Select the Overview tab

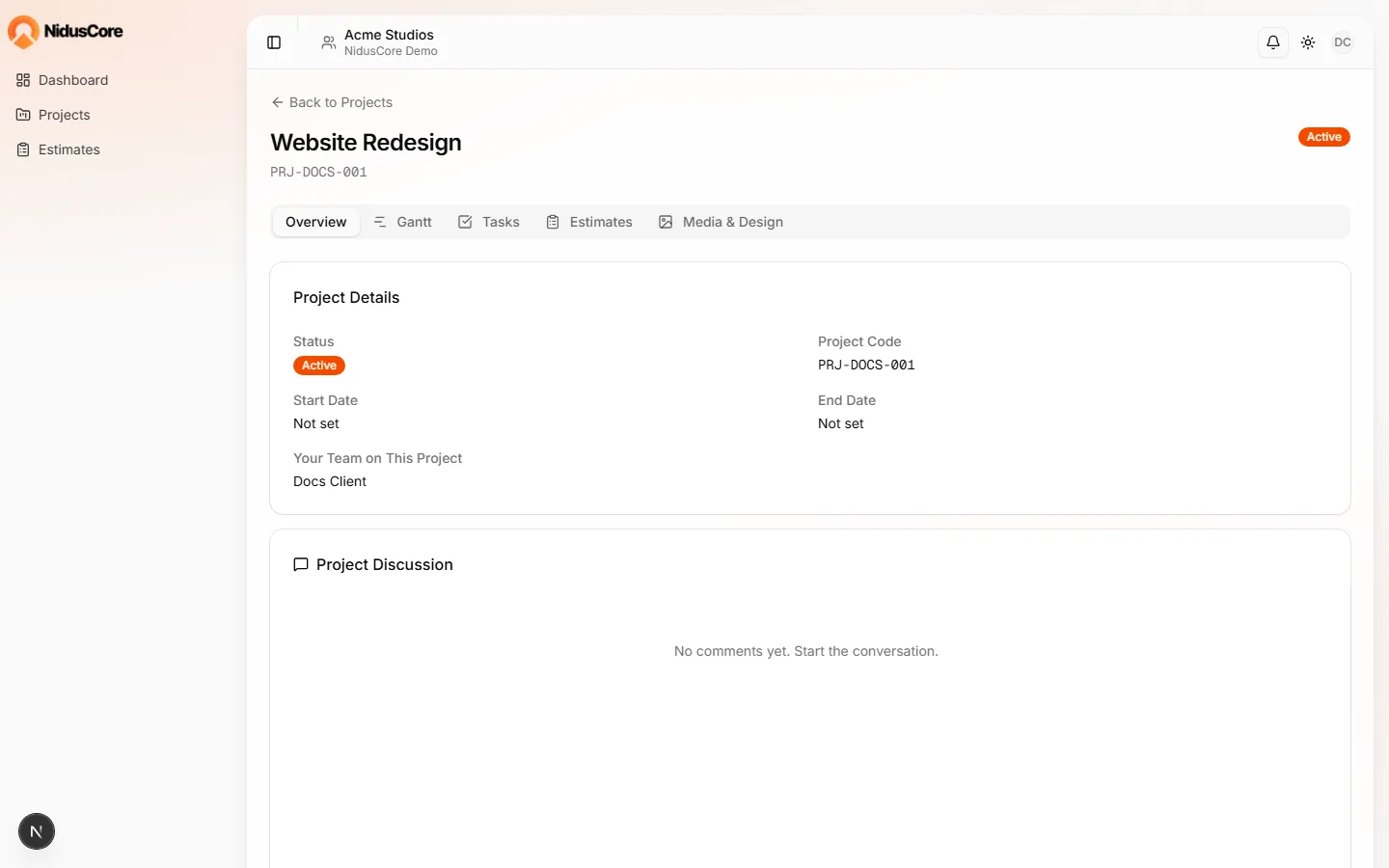(x=315, y=222)
